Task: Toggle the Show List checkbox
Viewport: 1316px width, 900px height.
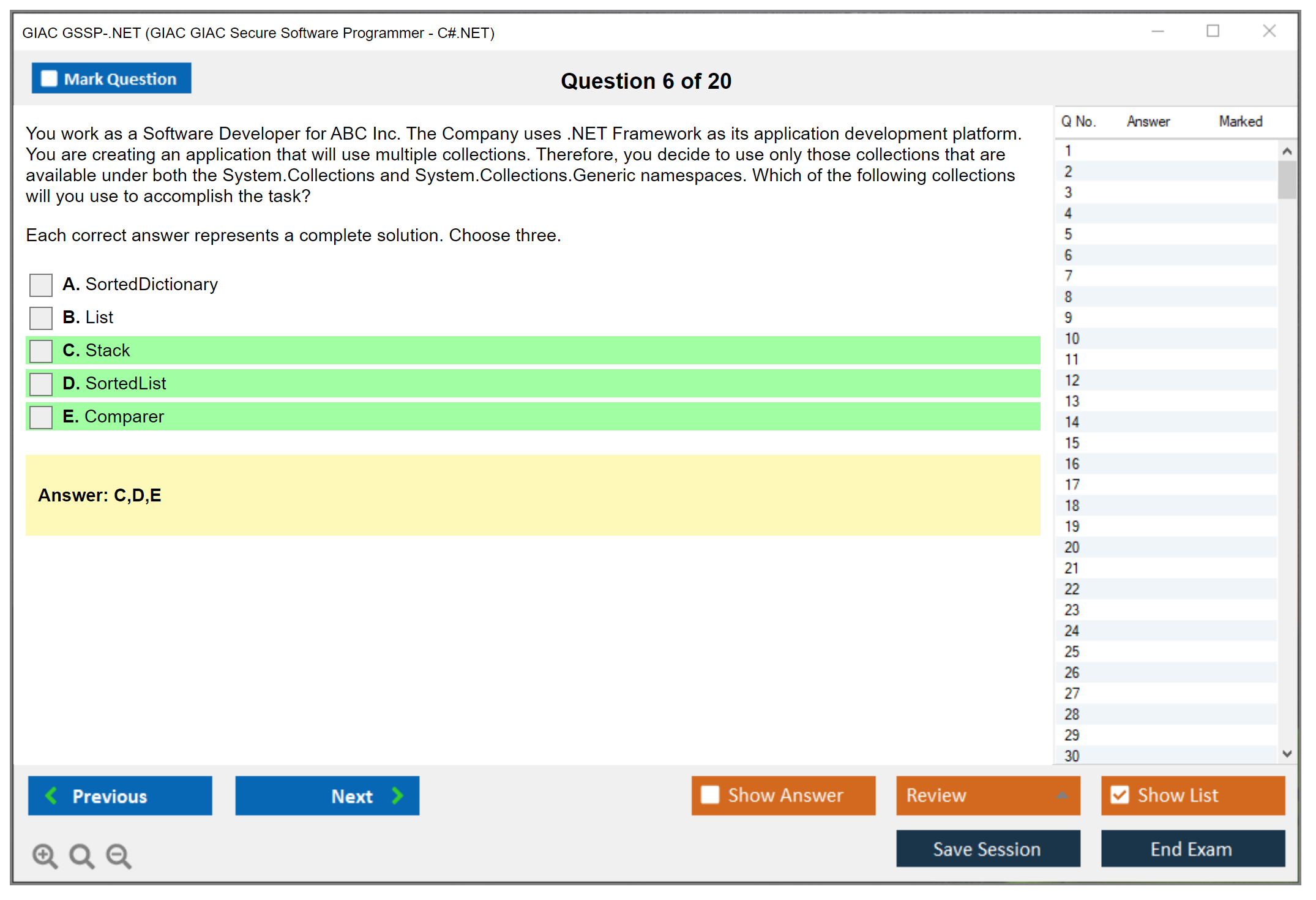Action: click(1120, 795)
